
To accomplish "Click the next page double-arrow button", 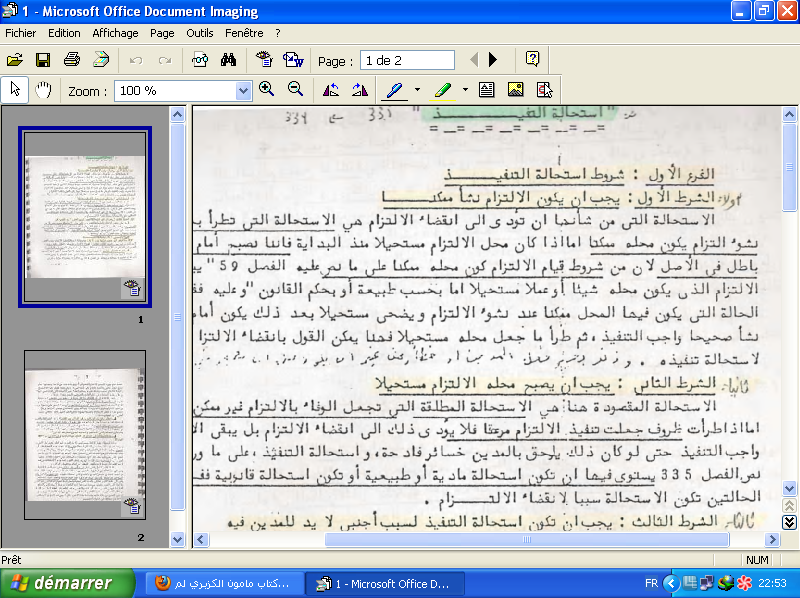I will click(x=789, y=522).
